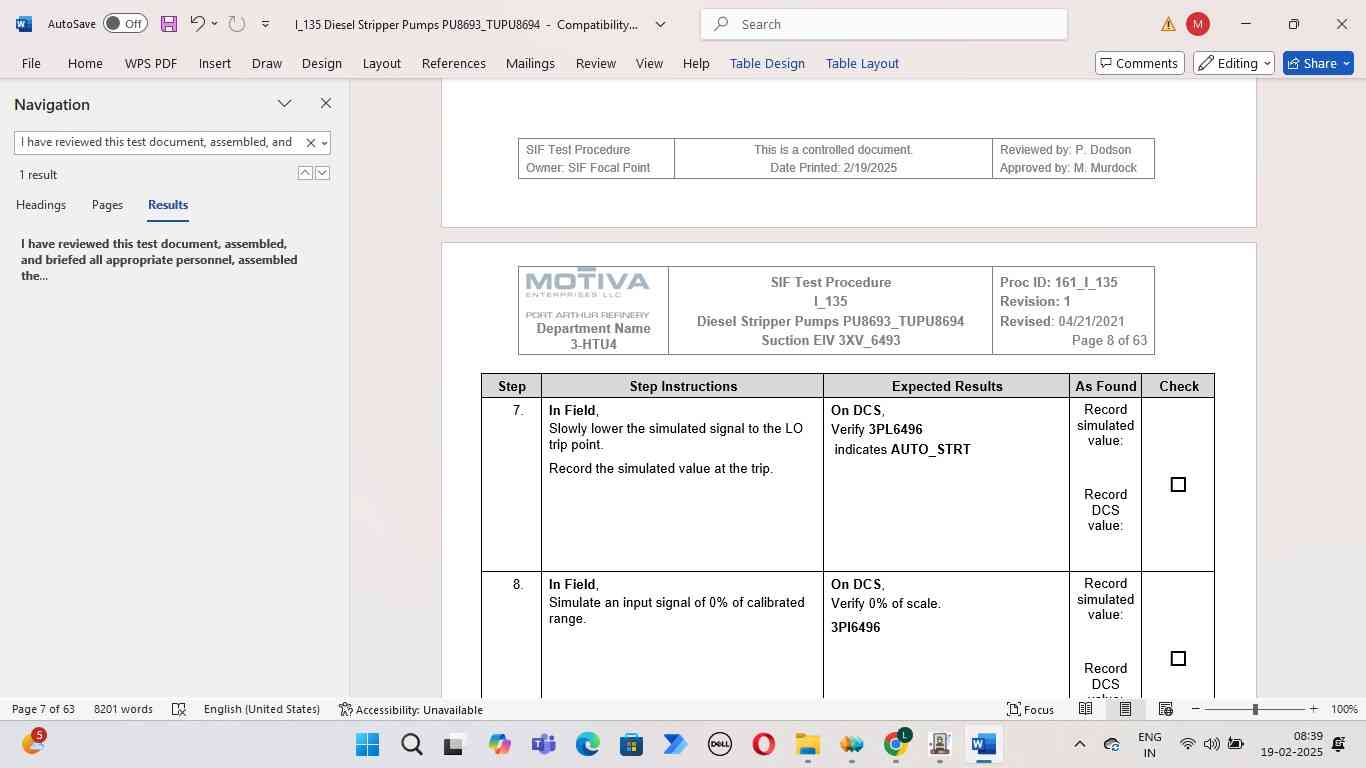
Task: Open the Editing mode dropdown
Action: click(1234, 63)
